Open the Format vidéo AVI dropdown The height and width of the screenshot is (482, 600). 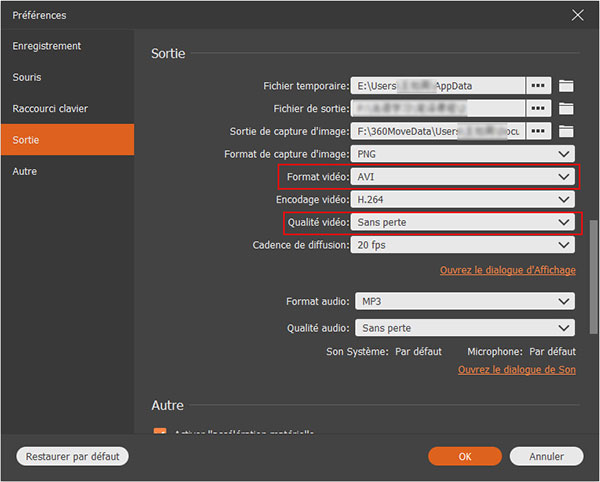[x=463, y=177]
